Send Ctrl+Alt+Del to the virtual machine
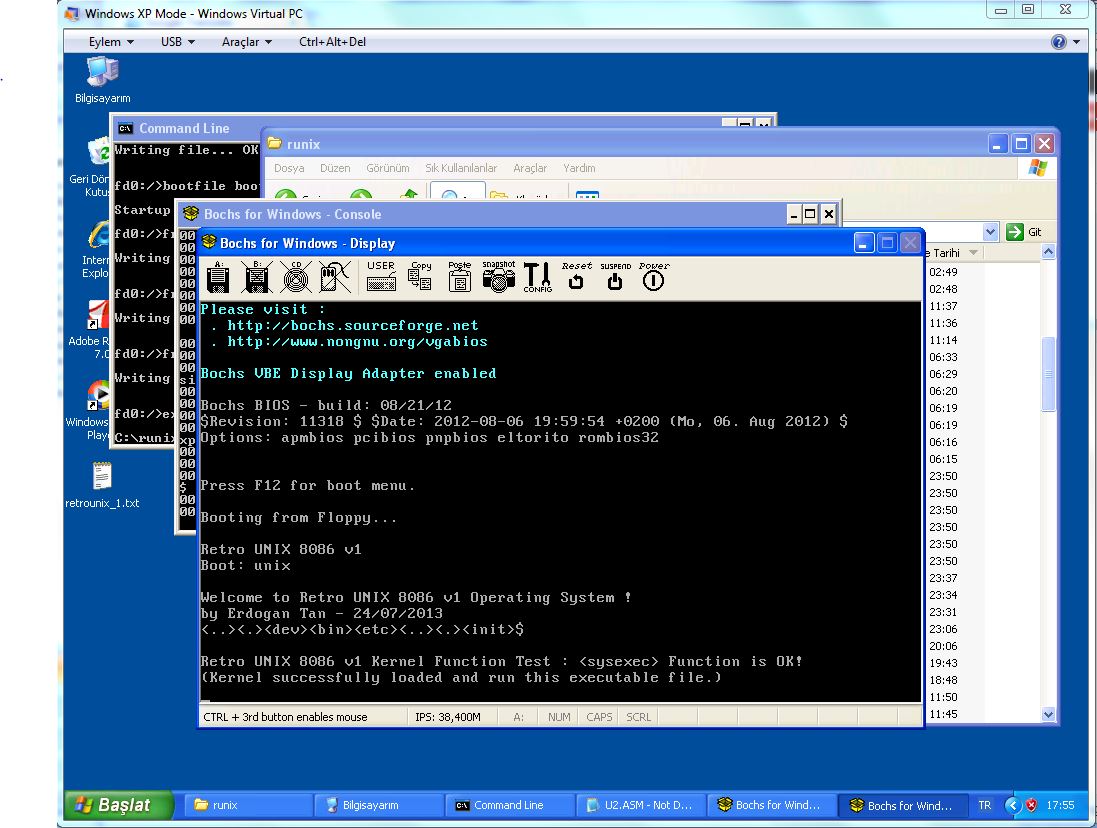 point(332,42)
